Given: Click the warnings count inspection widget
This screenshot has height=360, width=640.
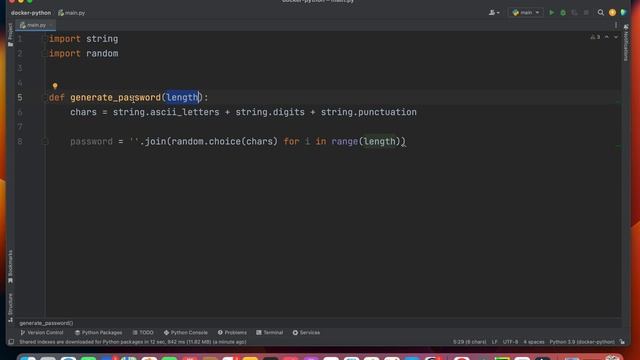Looking at the screenshot, I should coord(595,37).
